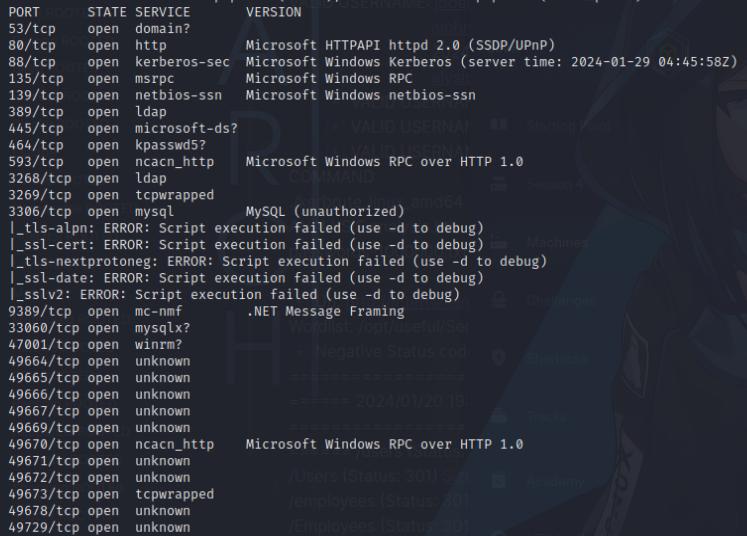The height and width of the screenshot is (536, 747).
Task: Click the 445/tcp microsoft-ds? entry
Action: [123, 129]
